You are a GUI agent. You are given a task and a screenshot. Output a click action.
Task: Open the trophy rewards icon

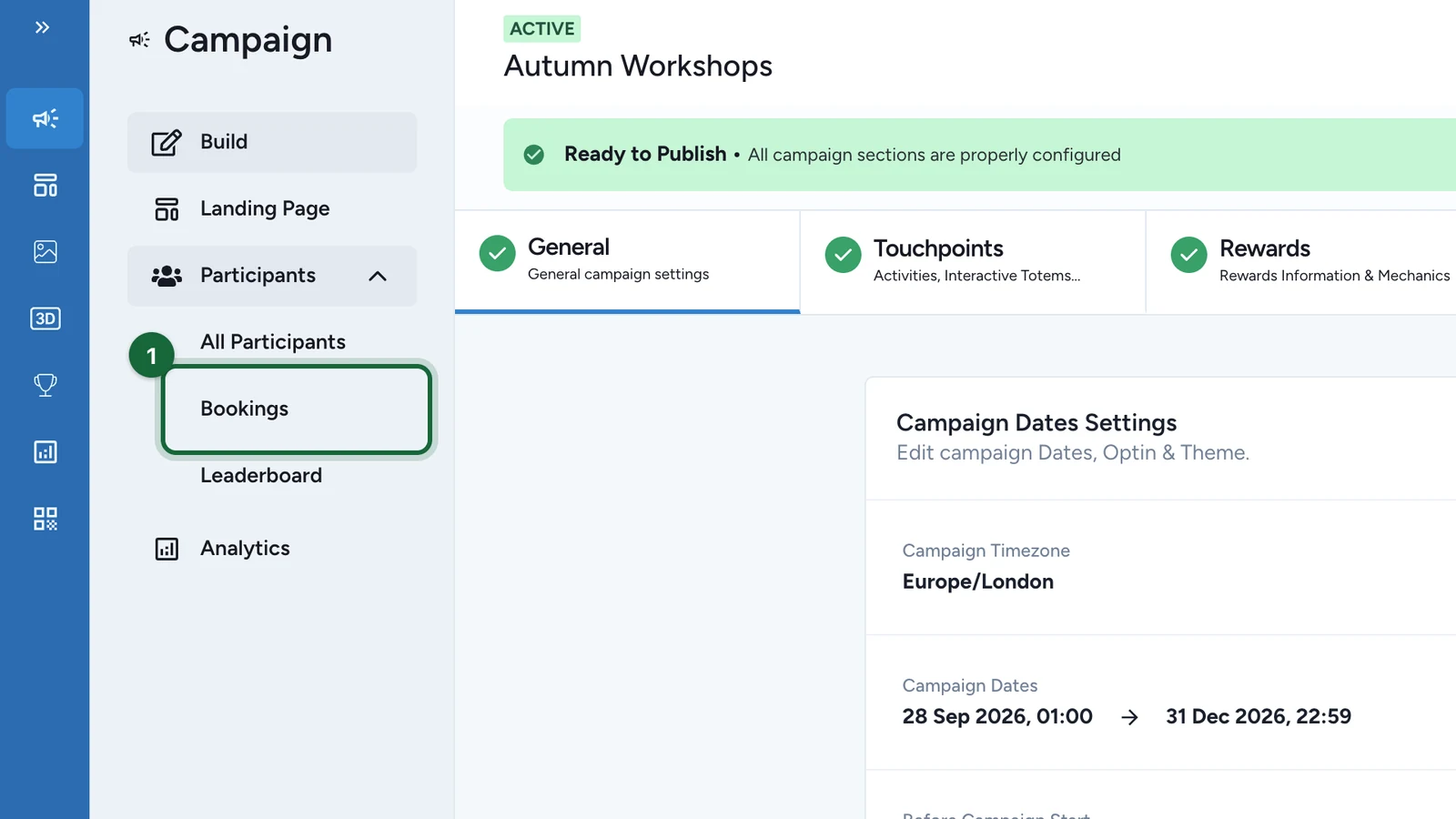[45, 385]
